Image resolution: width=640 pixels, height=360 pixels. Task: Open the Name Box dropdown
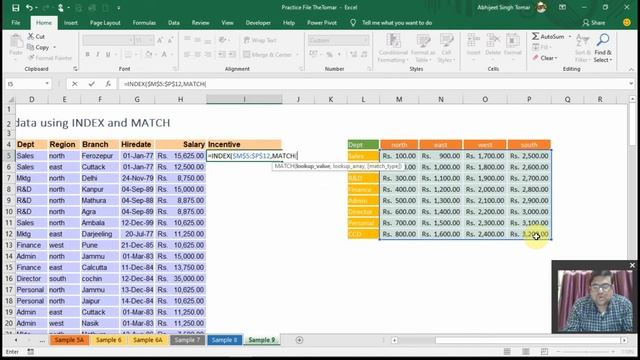pyautogui.click(x=47, y=84)
